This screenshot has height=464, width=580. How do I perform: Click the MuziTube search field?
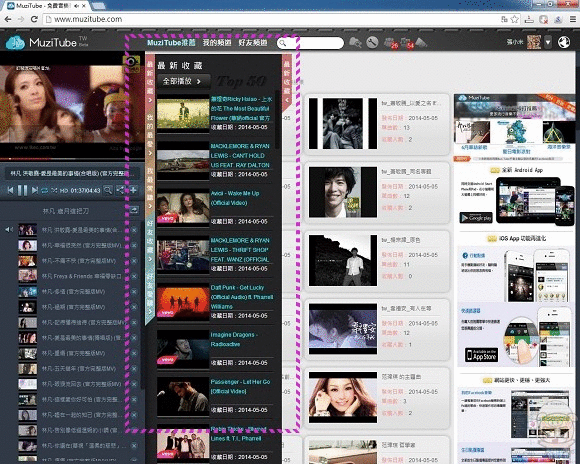tap(311, 43)
